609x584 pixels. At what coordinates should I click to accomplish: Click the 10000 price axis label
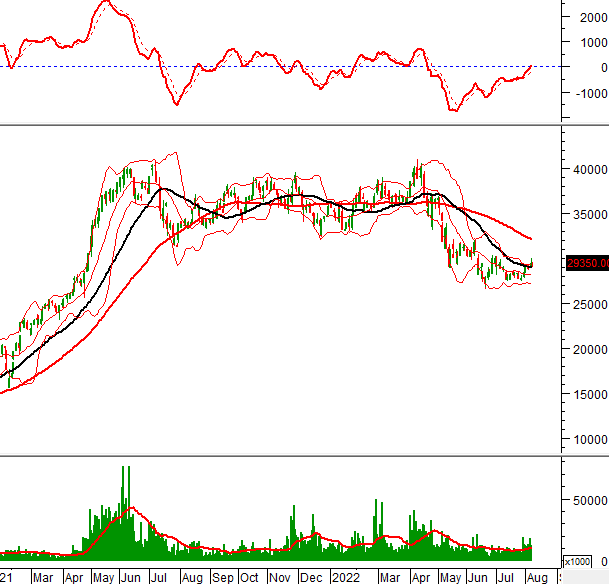(587, 439)
